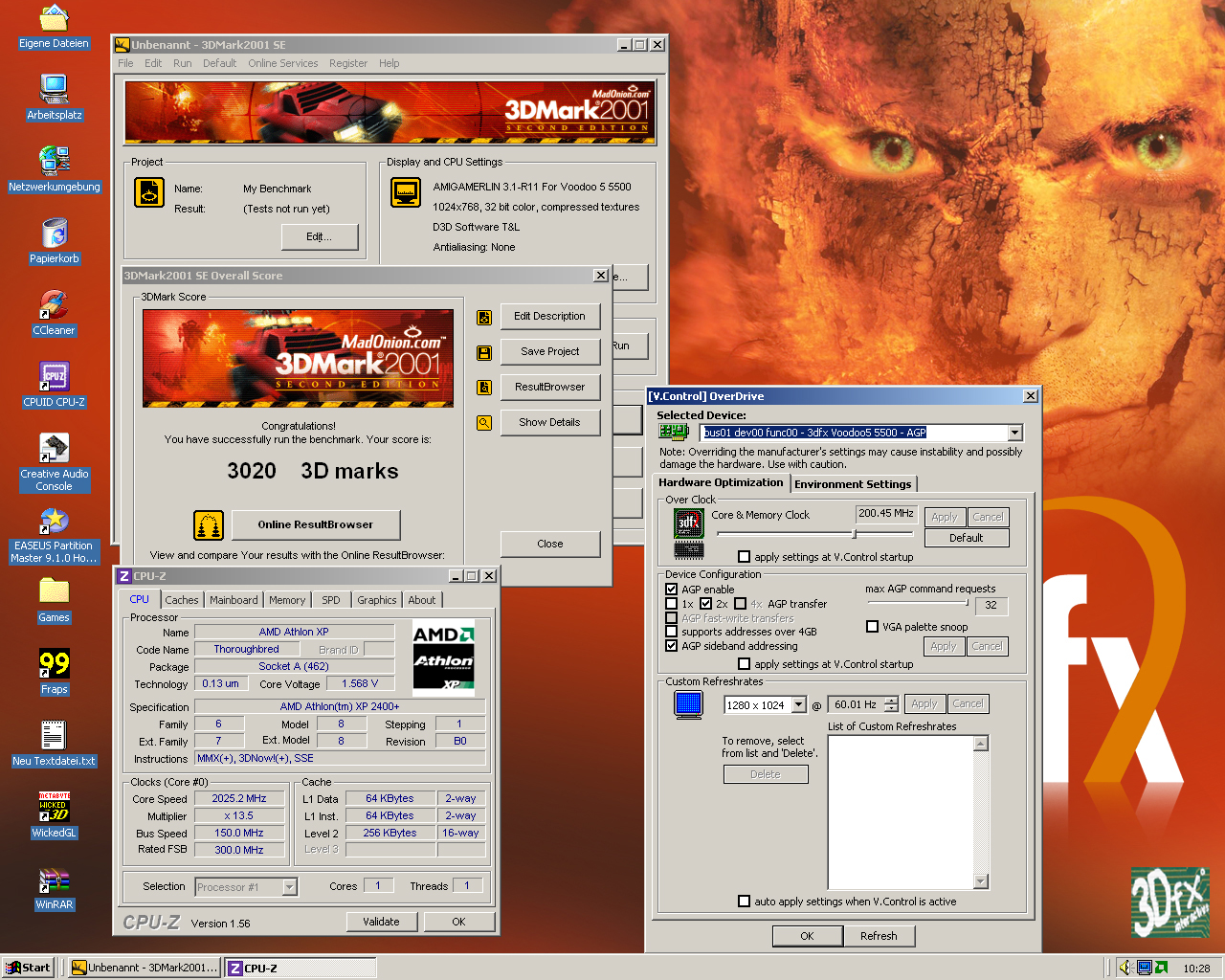Click the Edit Description icon in score window
Viewport: 1225px width, 980px height.
pos(484,317)
